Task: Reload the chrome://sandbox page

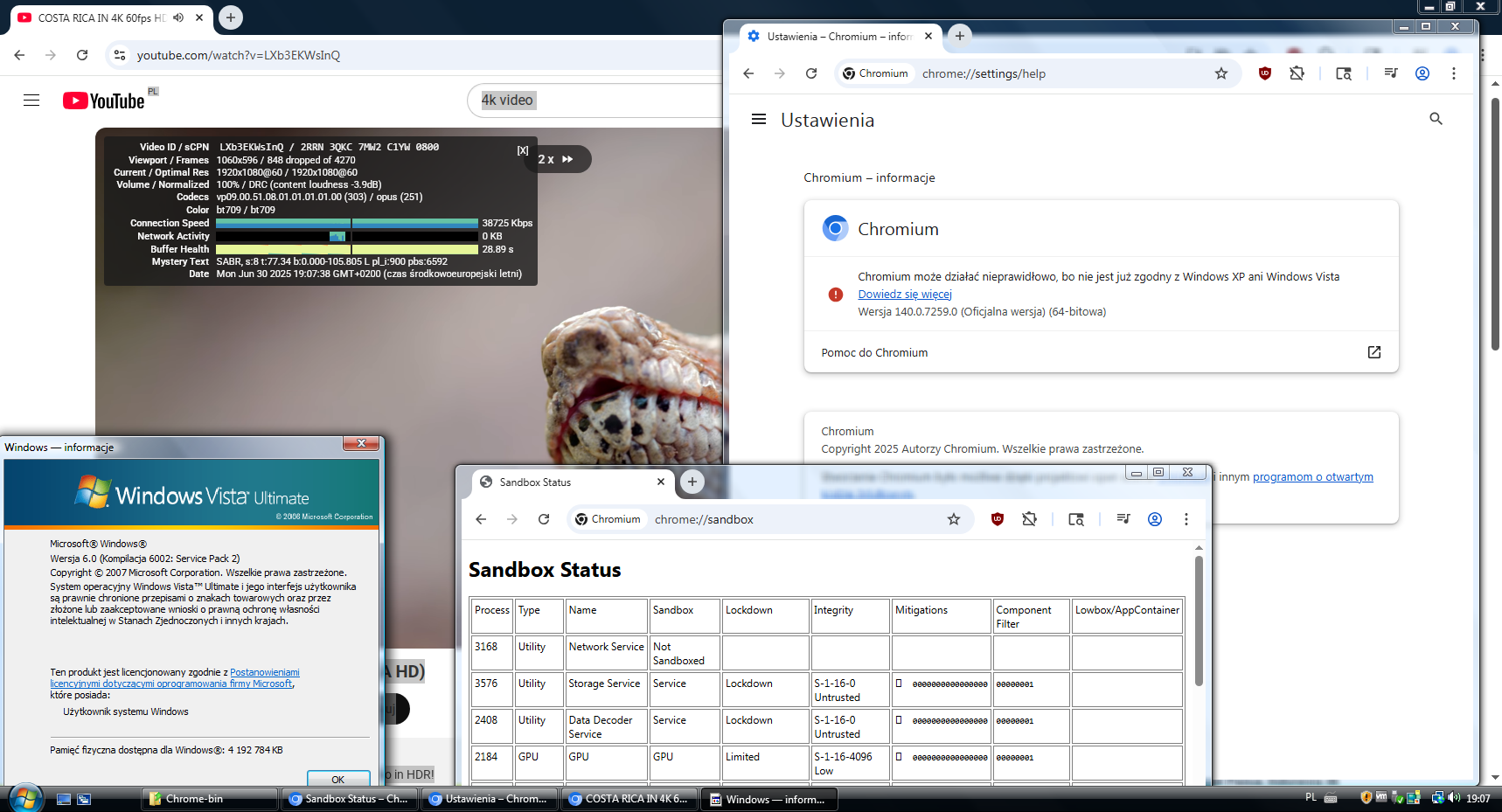Action: pyautogui.click(x=544, y=519)
